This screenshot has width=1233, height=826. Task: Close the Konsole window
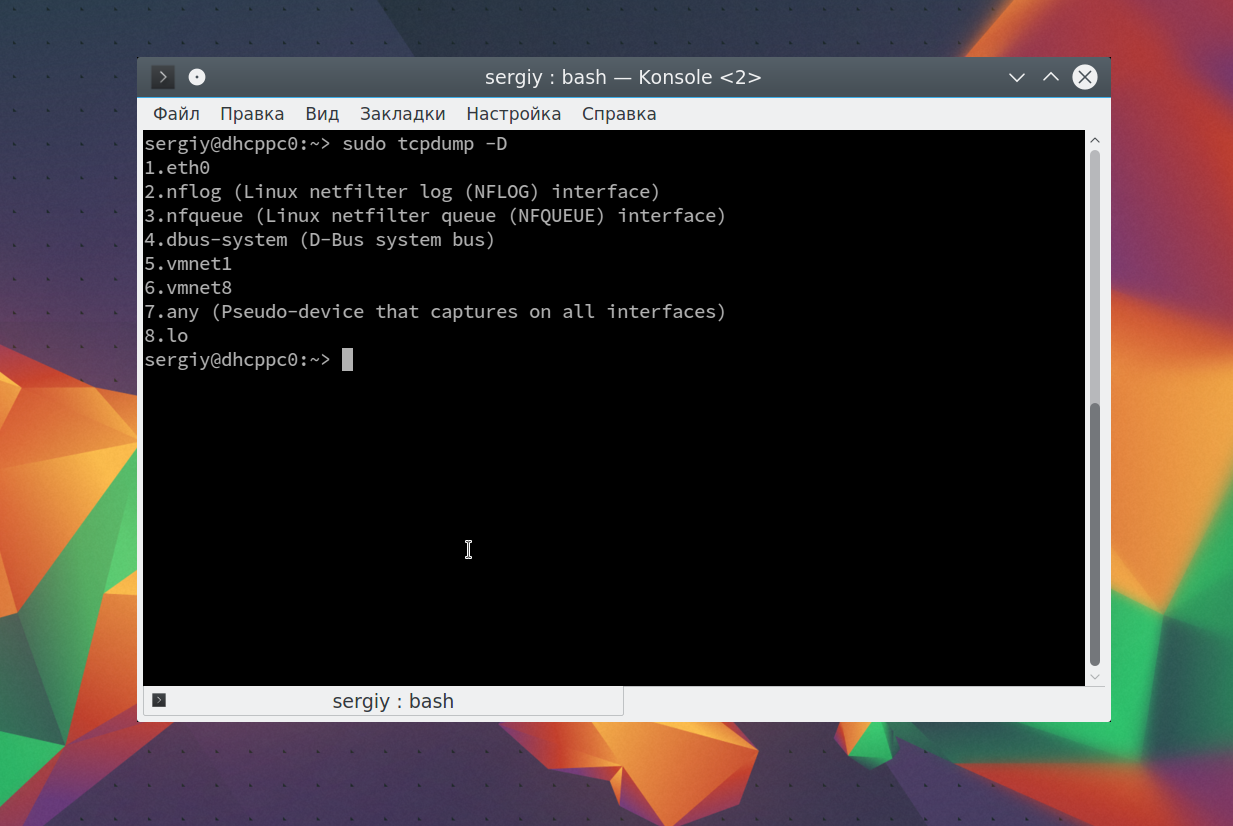tap(1085, 77)
